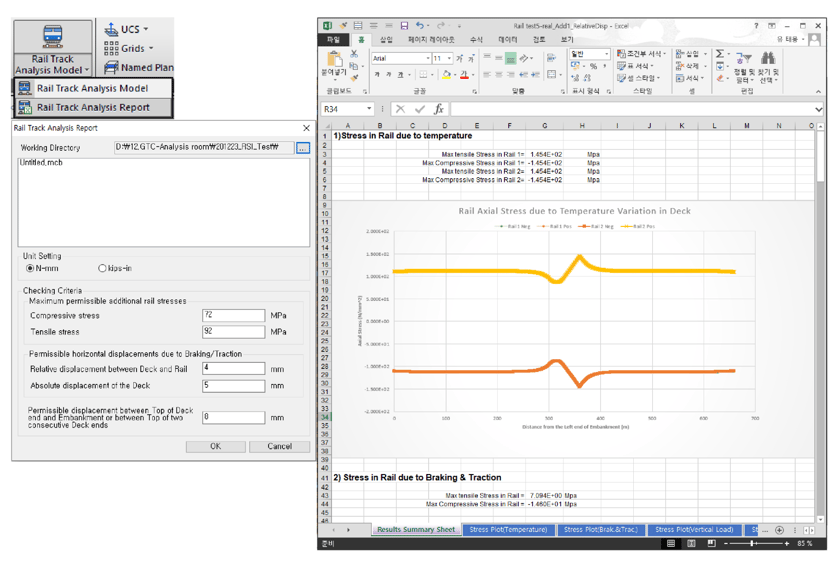
Task: Click Excel's Paste clipboard icon
Action: pos(333,60)
